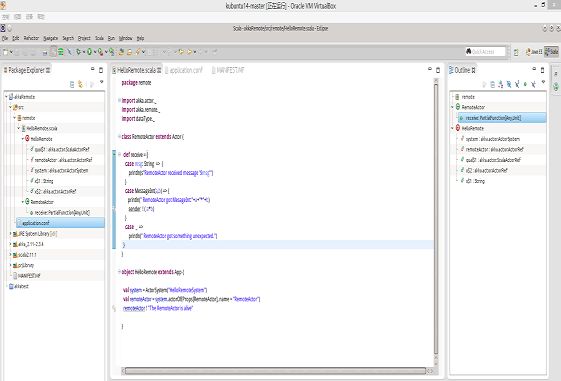The height and width of the screenshot is (381, 561).
Task: Open the New file dropdown arrow
Action: (x=11, y=52)
